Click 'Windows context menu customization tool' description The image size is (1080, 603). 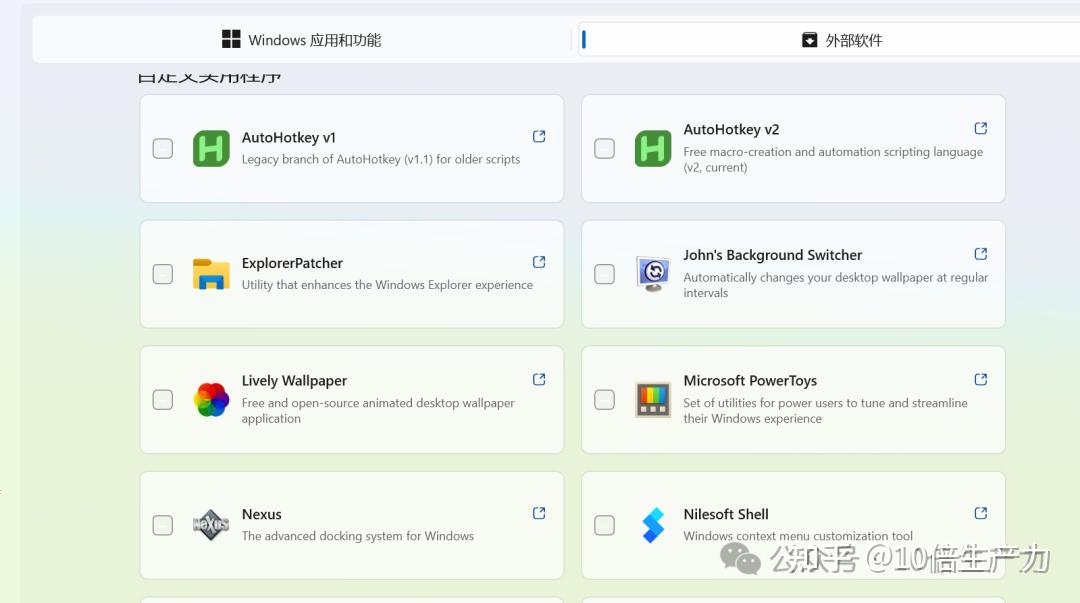(798, 535)
